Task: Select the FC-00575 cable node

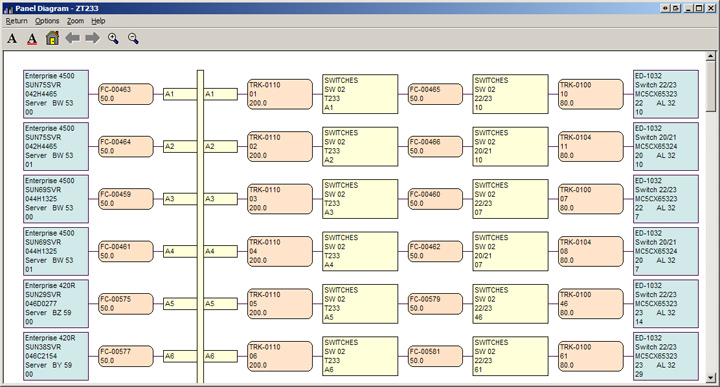Action: (x=126, y=303)
